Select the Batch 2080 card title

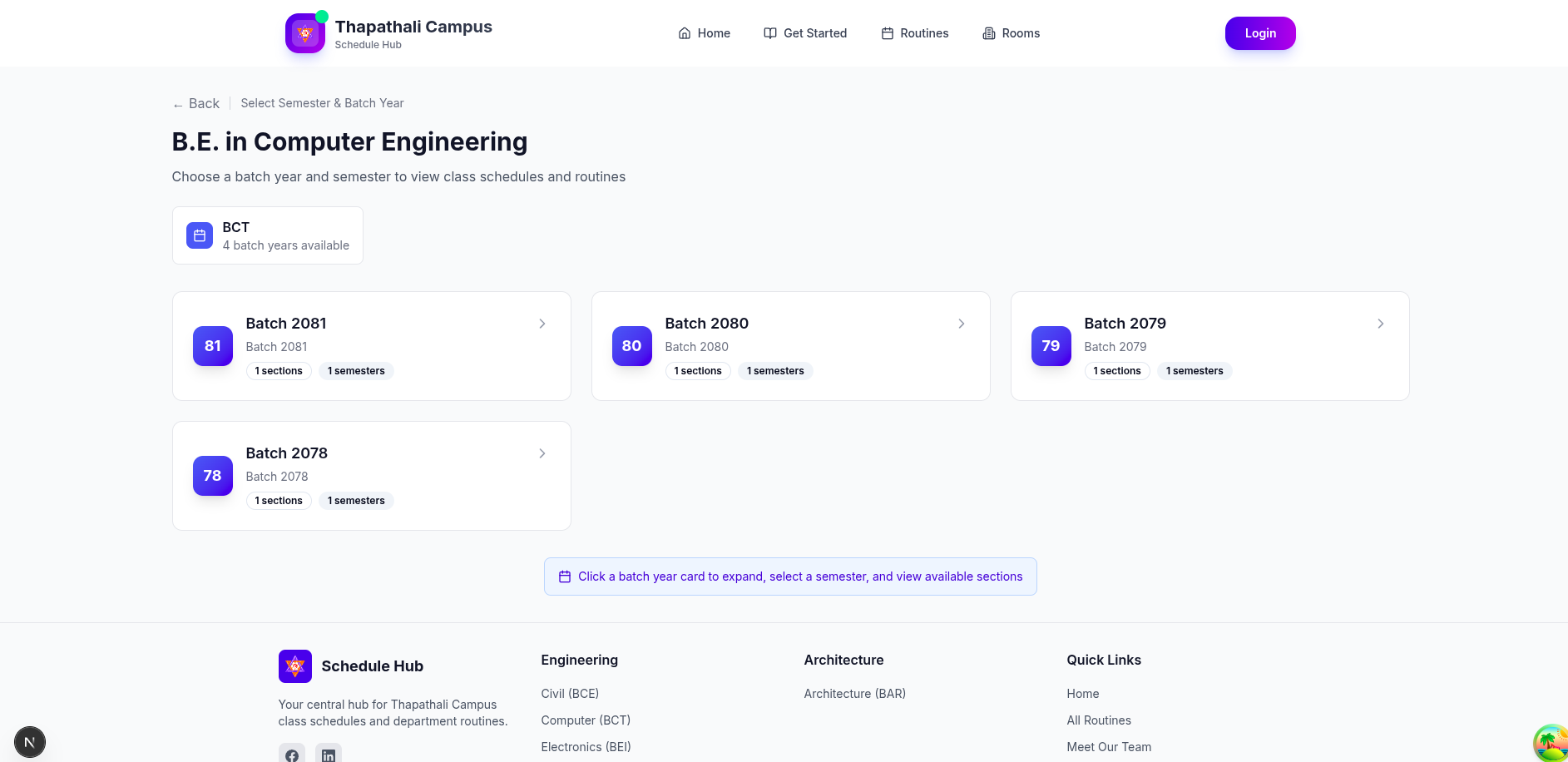pos(707,324)
